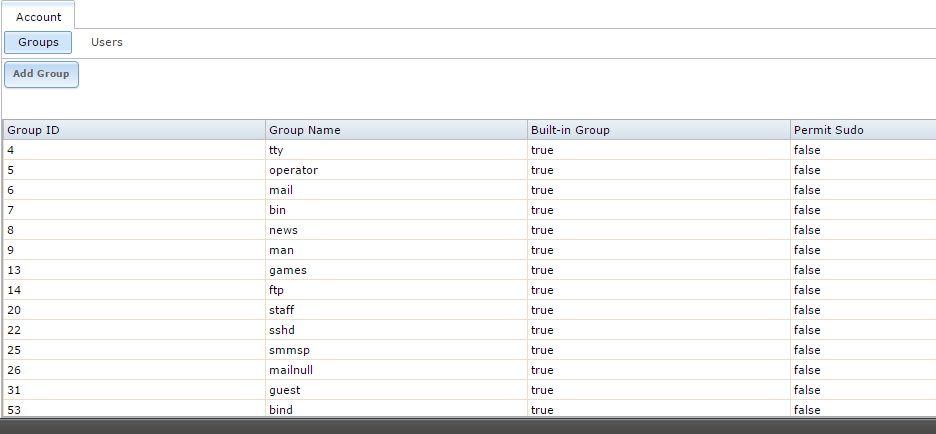Select the staff group row
Image resolution: width=936 pixels, height=434 pixels.
pos(469,310)
